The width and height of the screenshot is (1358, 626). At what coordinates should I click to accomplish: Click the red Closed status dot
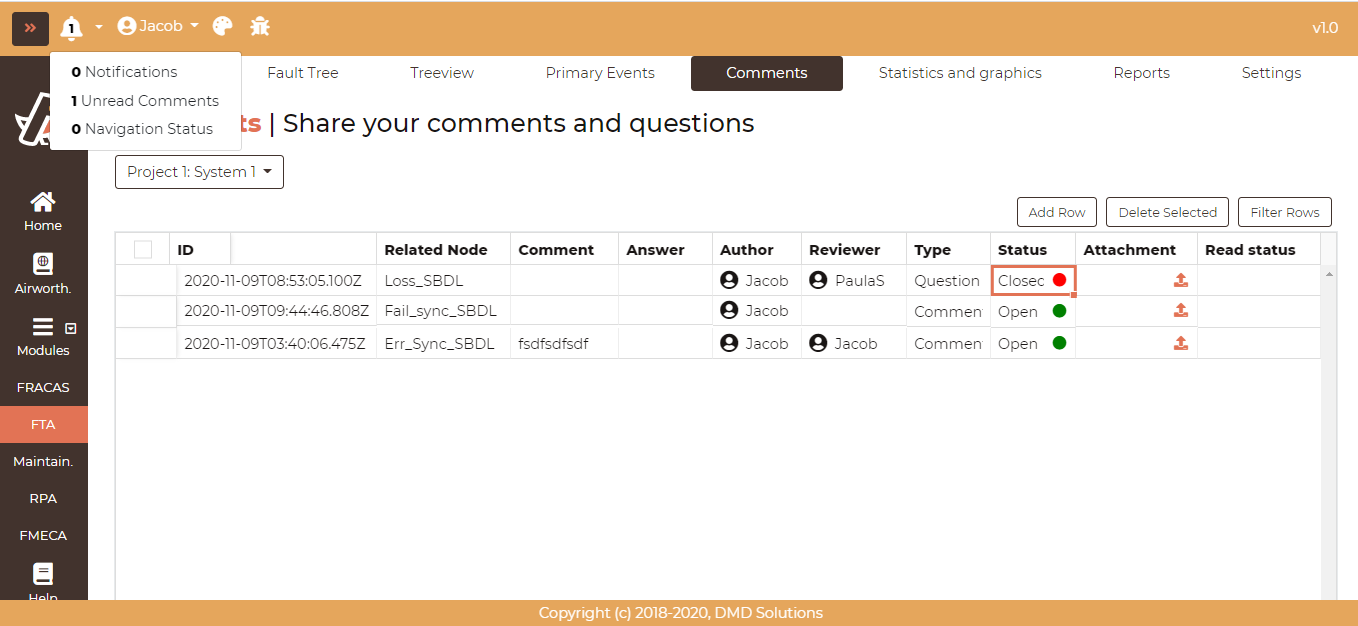[x=1059, y=280]
